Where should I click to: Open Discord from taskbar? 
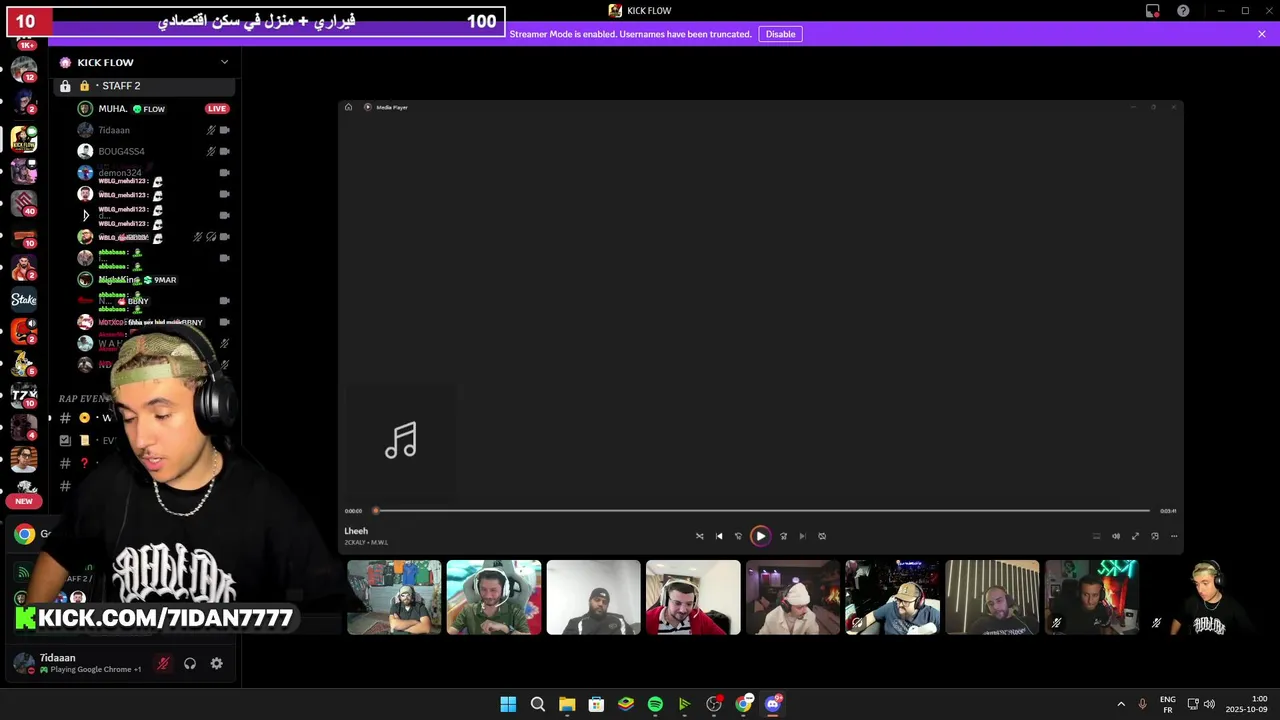773,704
